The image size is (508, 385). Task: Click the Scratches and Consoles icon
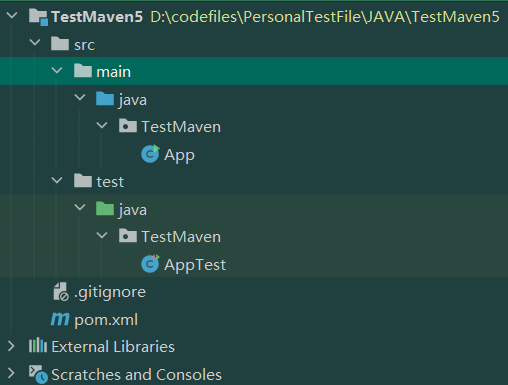(x=38, y=374)
